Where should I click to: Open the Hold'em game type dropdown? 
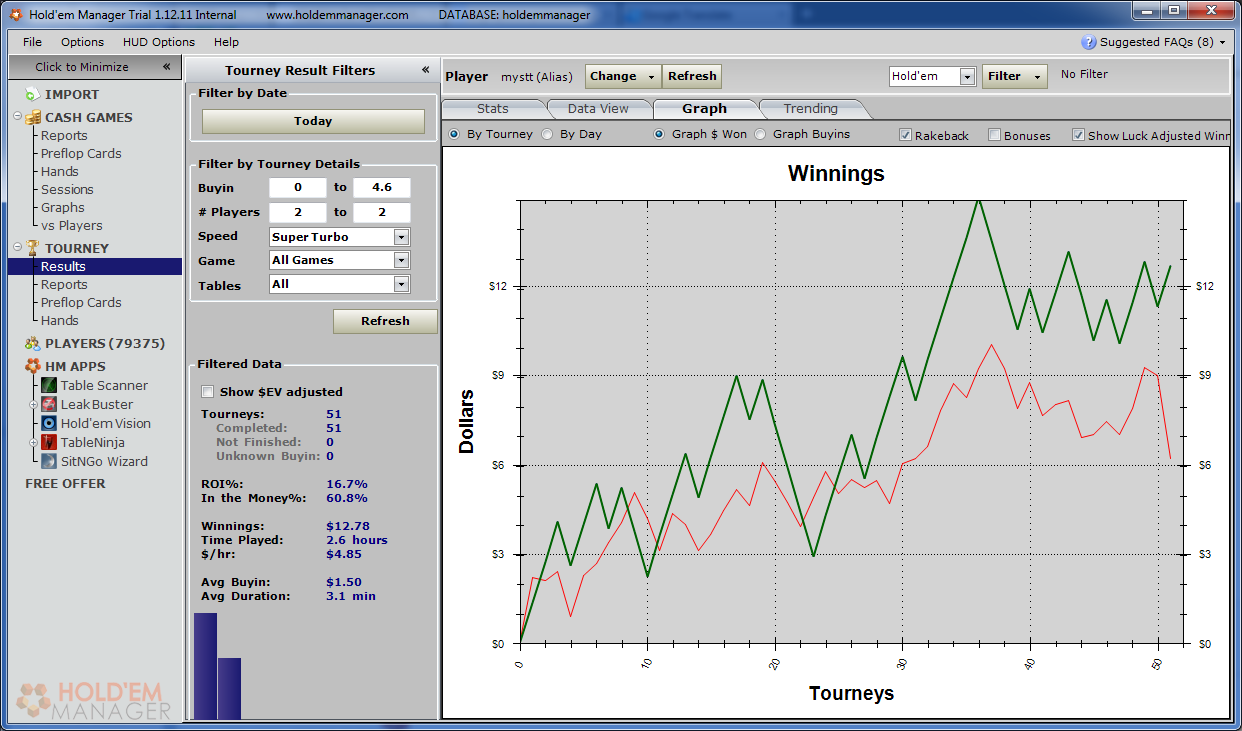pyautogui.click(x=967, y=77)
